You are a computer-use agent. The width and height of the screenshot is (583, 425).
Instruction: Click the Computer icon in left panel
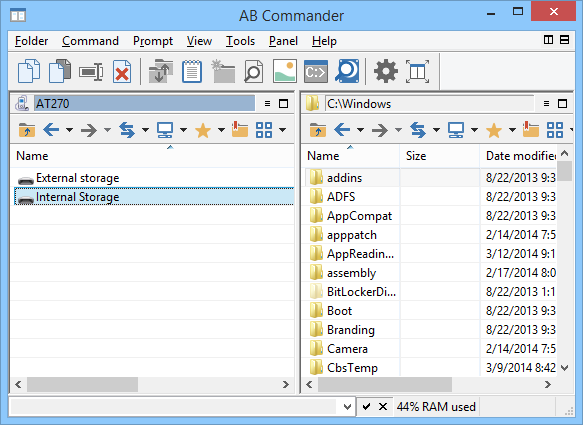point(165,130)
